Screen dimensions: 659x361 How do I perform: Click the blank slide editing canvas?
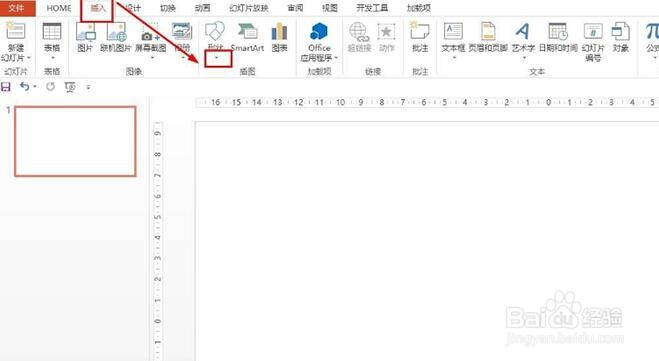tap(427, 241)
